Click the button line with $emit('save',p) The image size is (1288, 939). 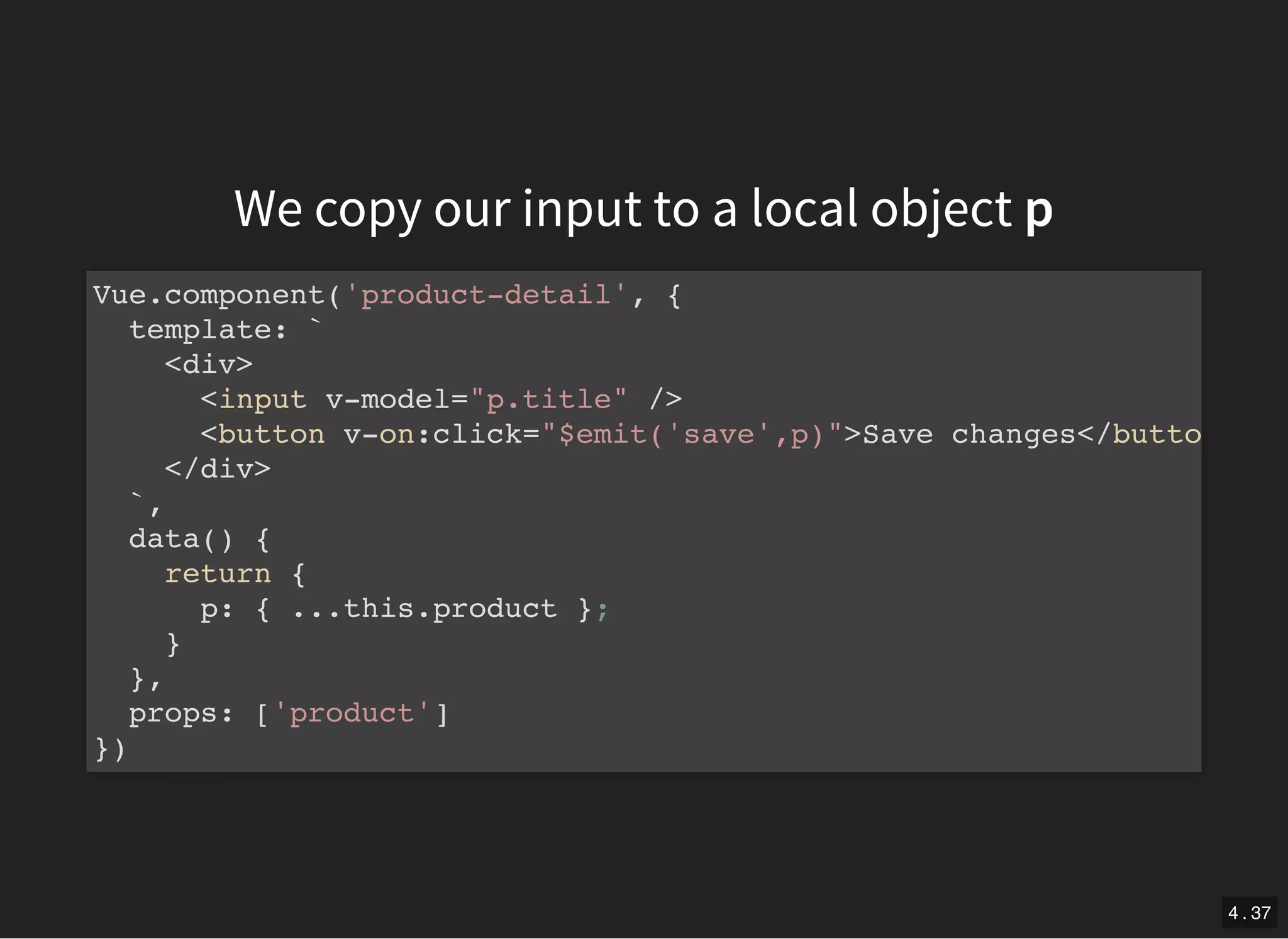tap(701, 435)
